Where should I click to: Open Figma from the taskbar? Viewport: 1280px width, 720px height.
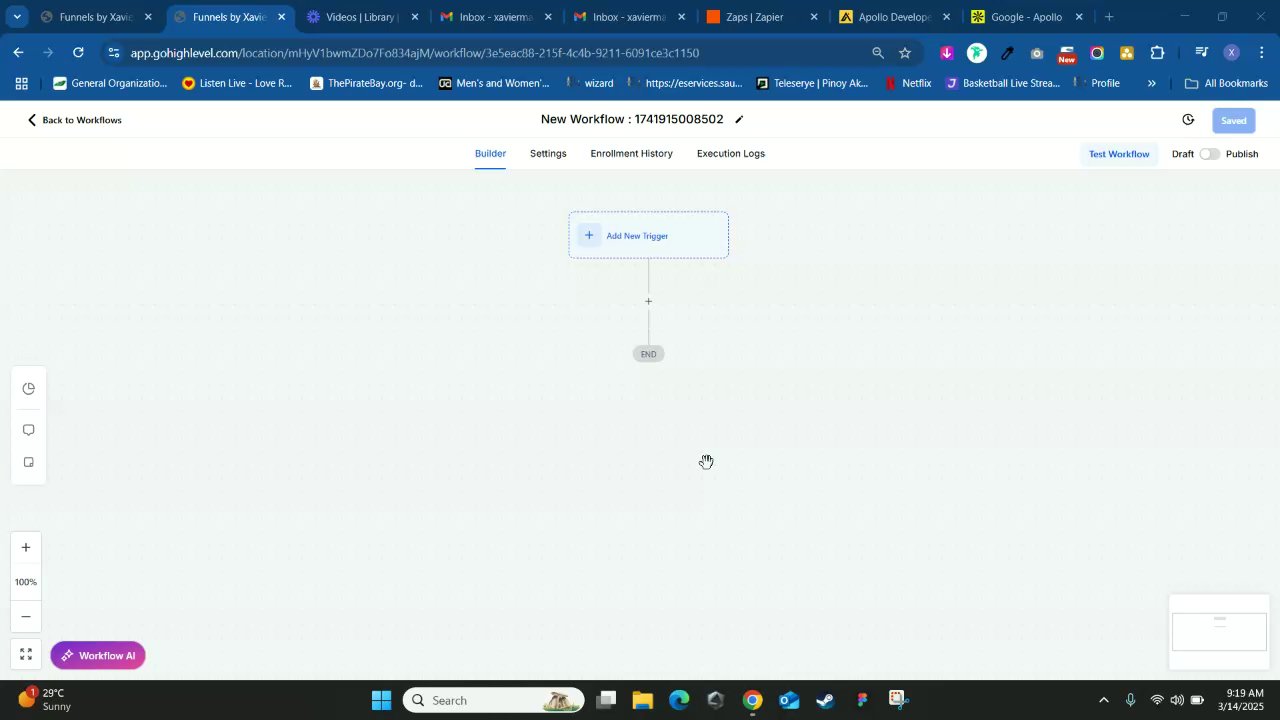862,700
